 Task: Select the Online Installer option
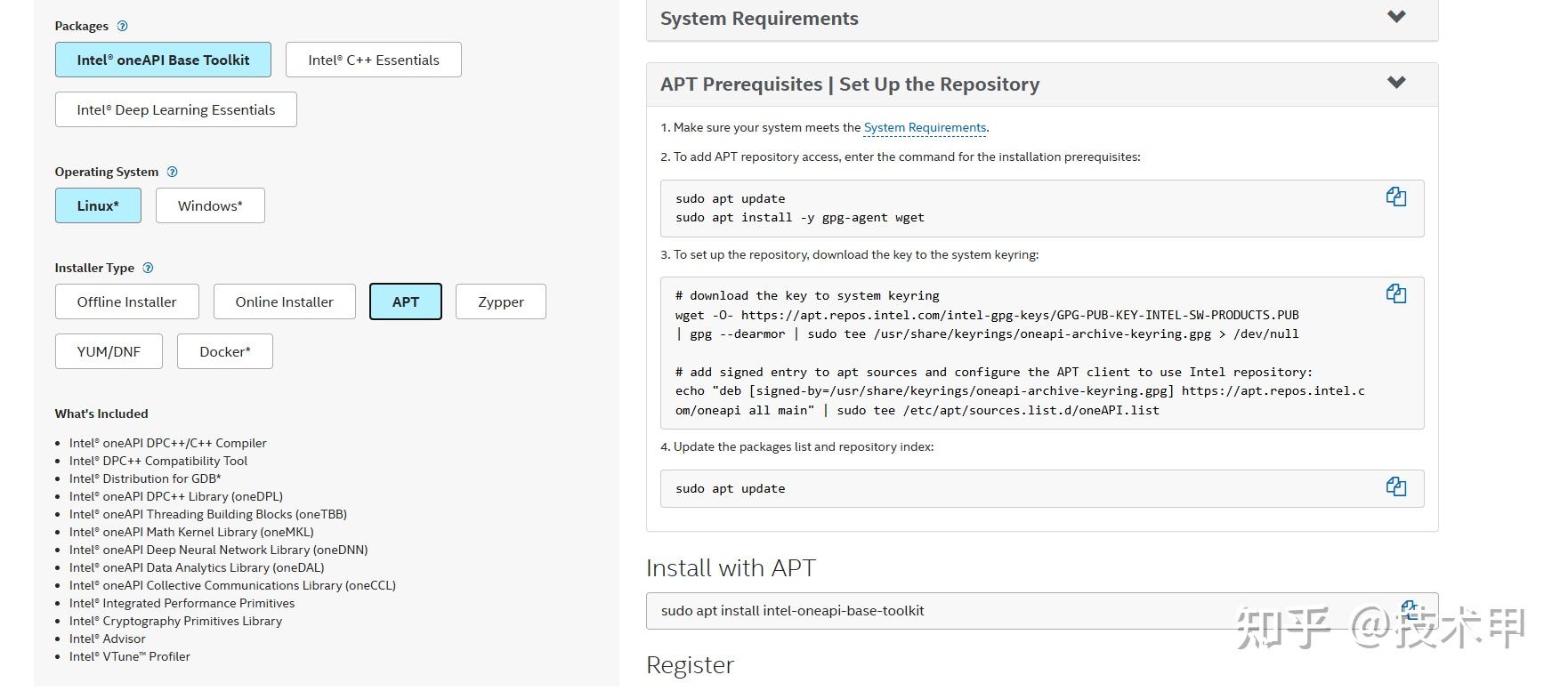coord(285,301)
